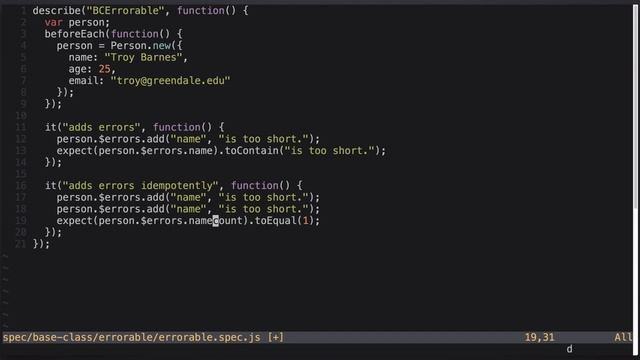Click the closing '});' on line 21
Image resolution: width=640 pixels, height=360 pixels.
click(41, 244)
